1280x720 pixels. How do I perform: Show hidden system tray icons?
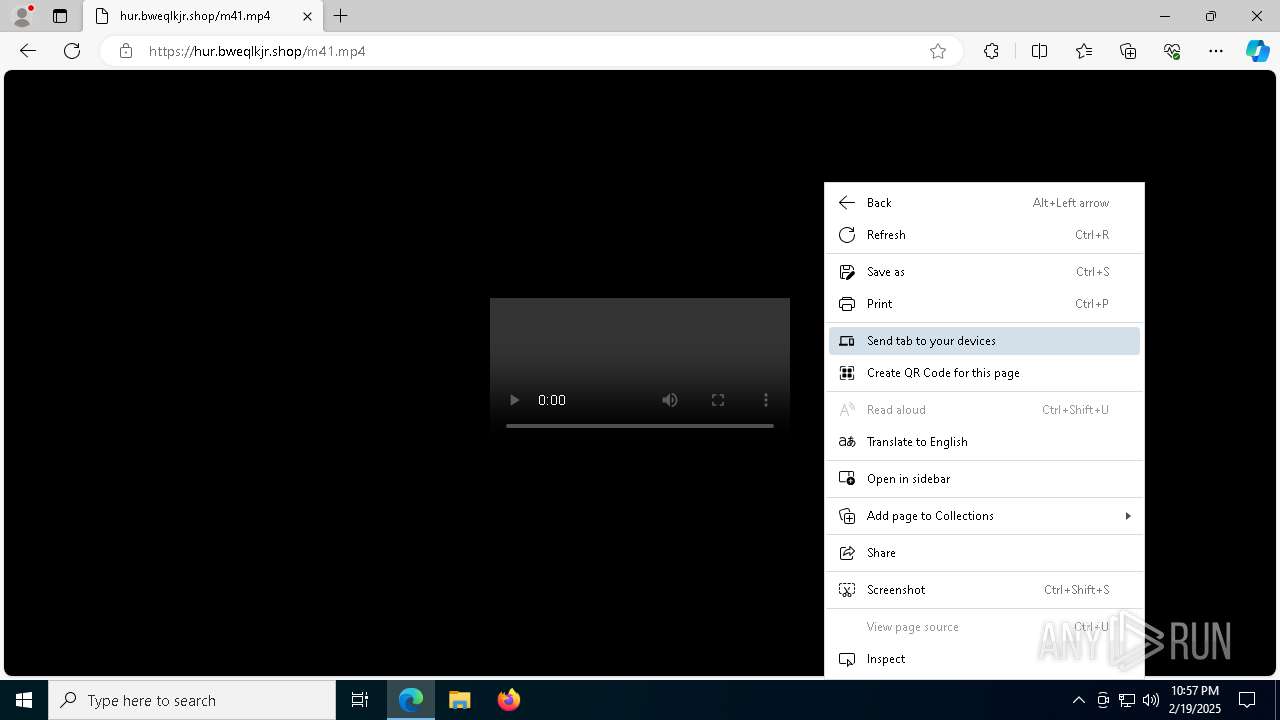tap(1078, 700)
